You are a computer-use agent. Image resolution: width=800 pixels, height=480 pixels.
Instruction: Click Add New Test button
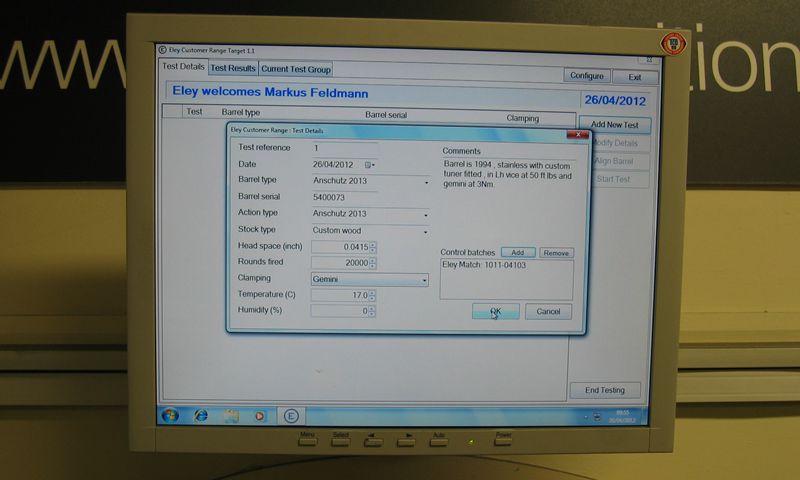coord(615,124)
